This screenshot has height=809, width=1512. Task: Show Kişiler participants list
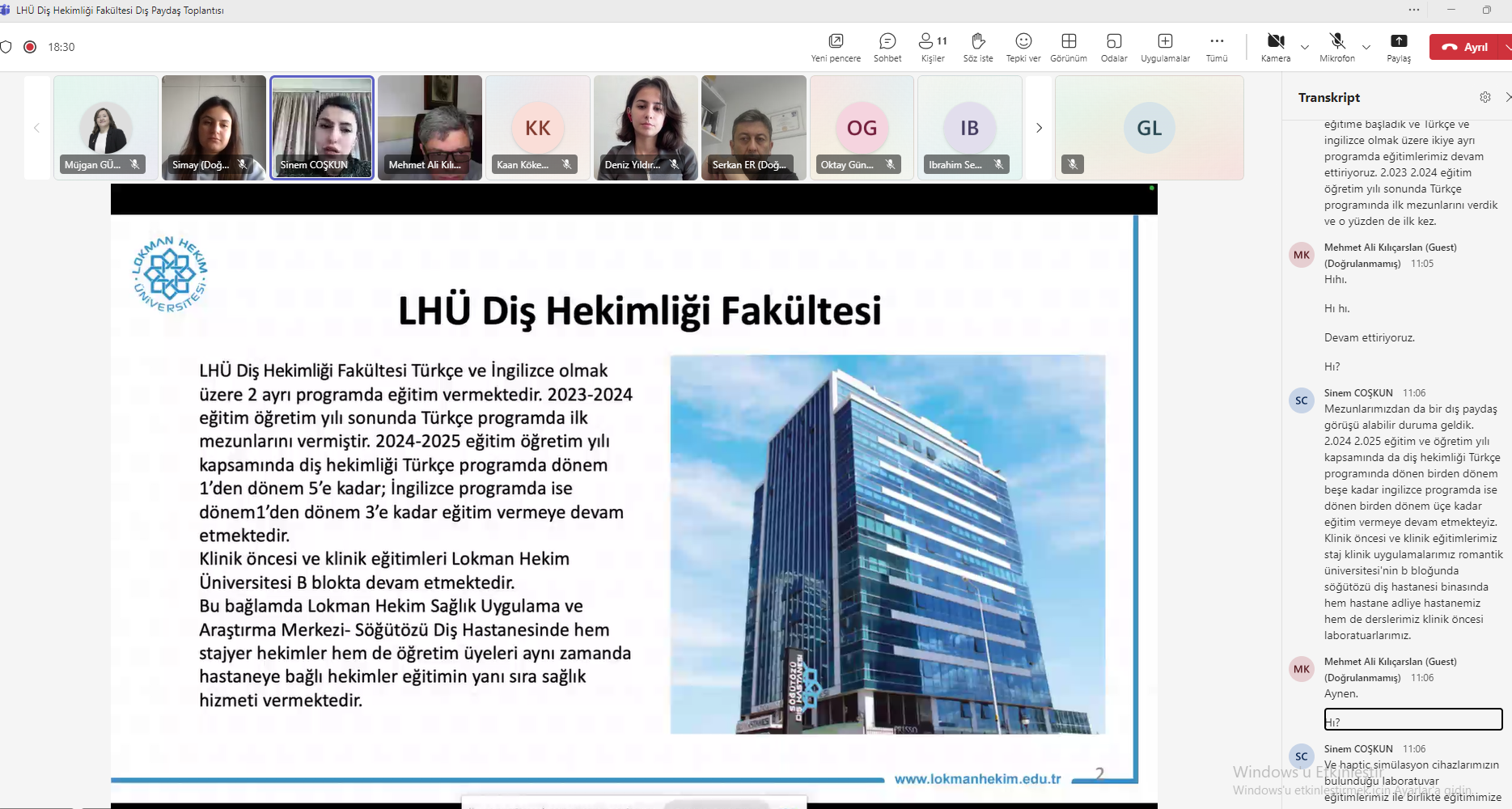[x=933, y=47]
